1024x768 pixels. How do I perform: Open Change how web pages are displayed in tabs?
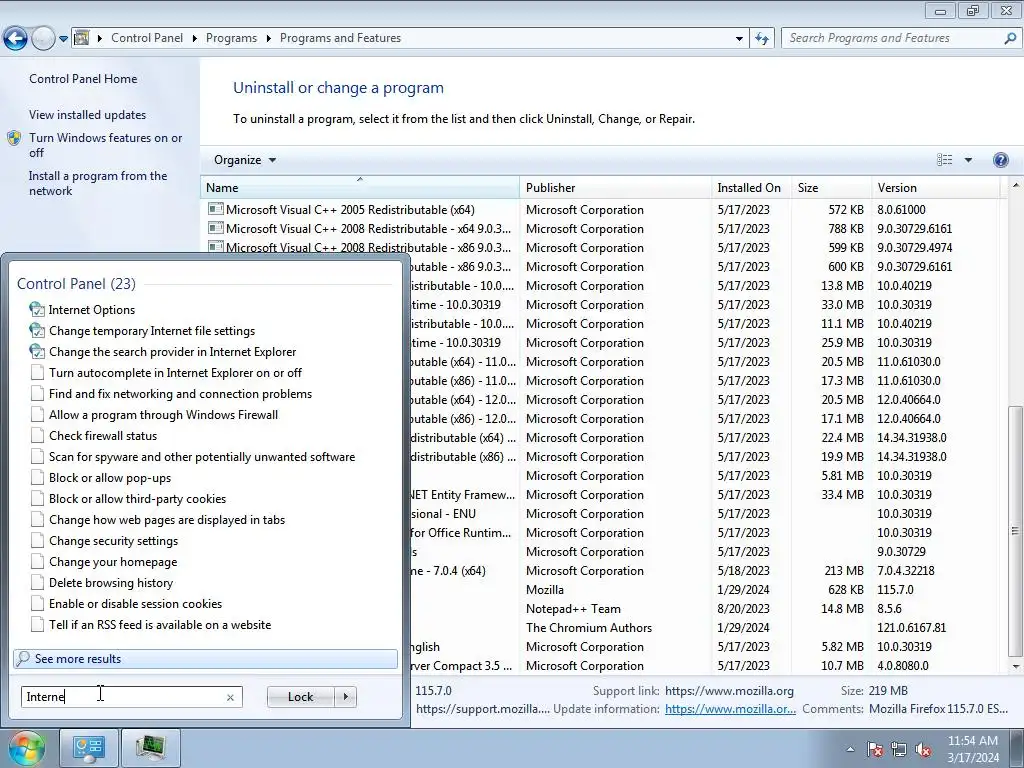(x=167, y=520)
